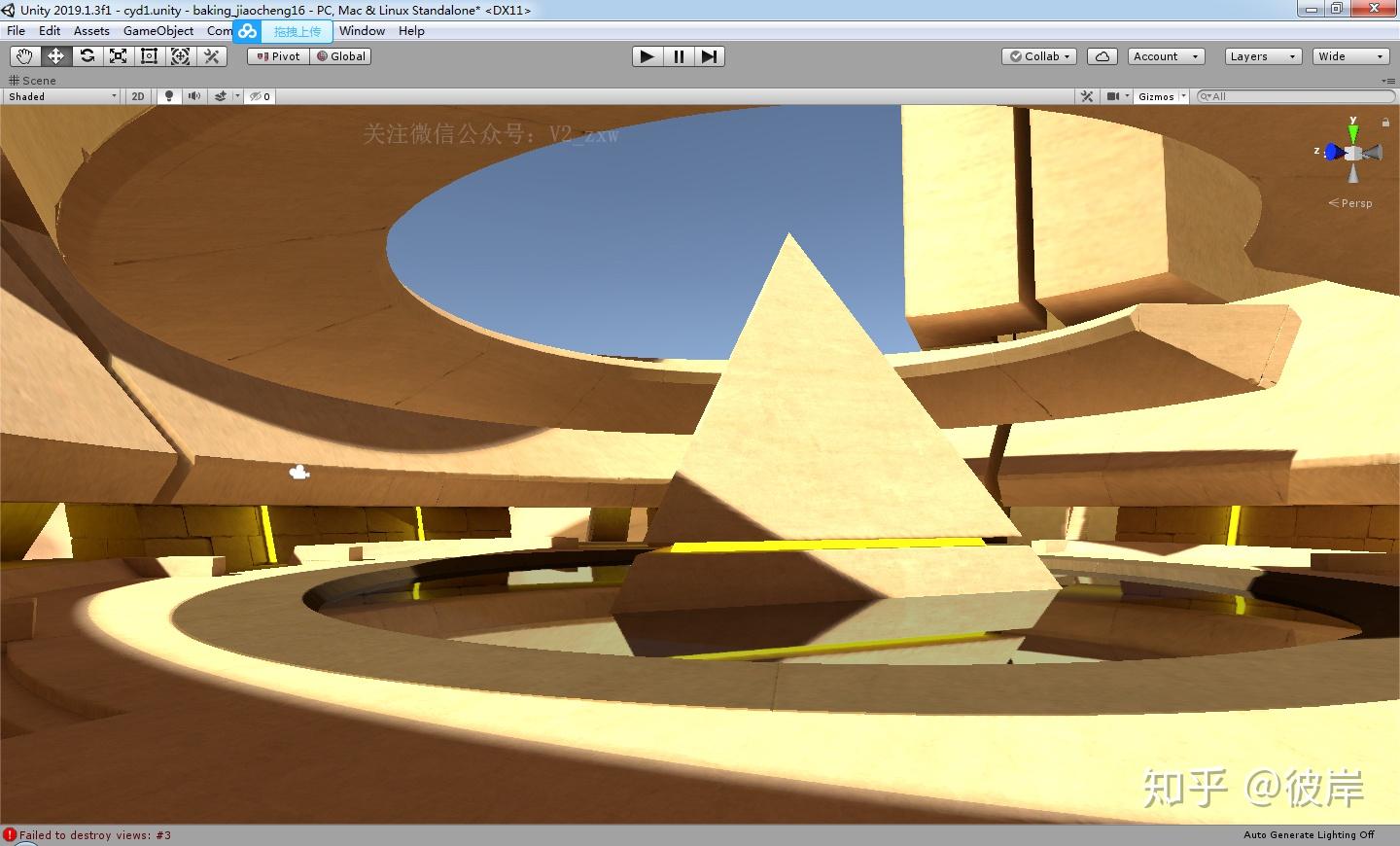Click the gray bottom gizmo cone
The image size is (1400, 846).
pyautogui.click(x=1352, y=173)
